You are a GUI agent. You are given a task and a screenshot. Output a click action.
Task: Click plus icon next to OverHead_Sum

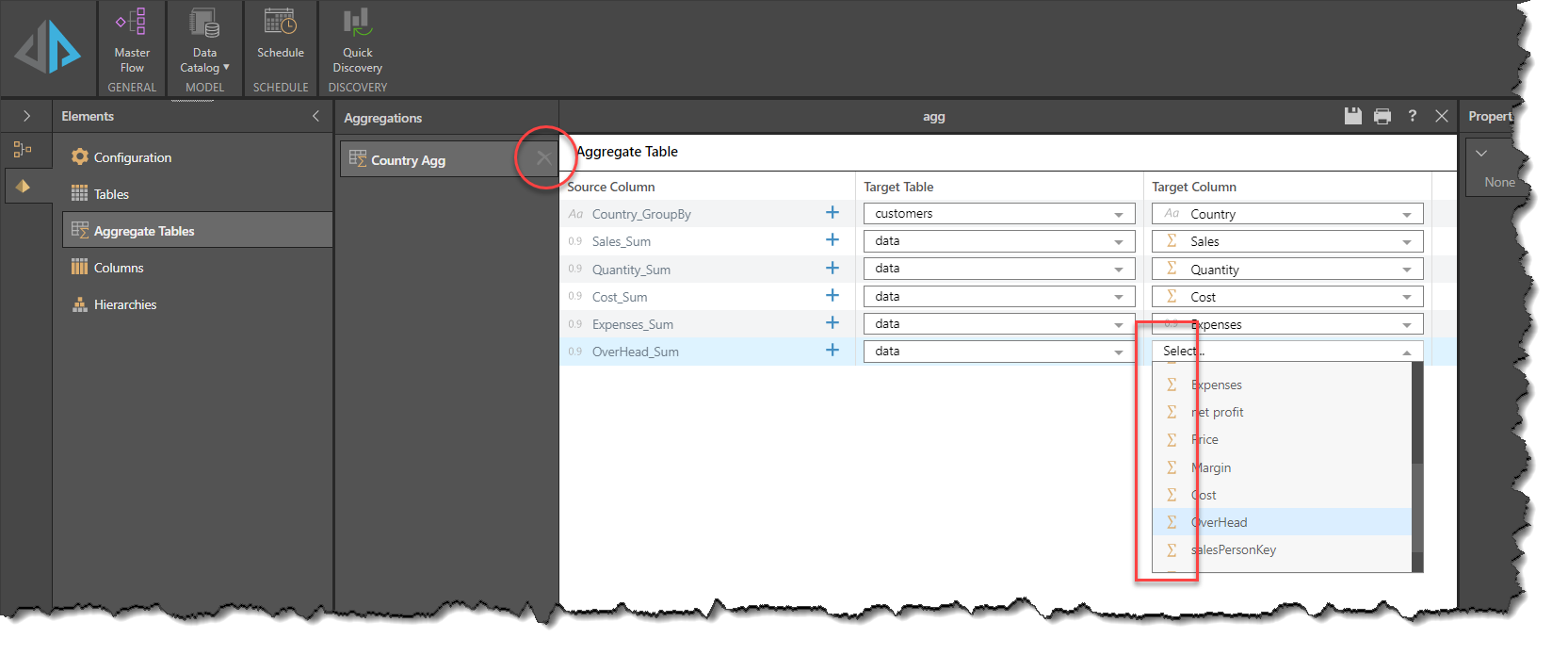tap(832, 351)
